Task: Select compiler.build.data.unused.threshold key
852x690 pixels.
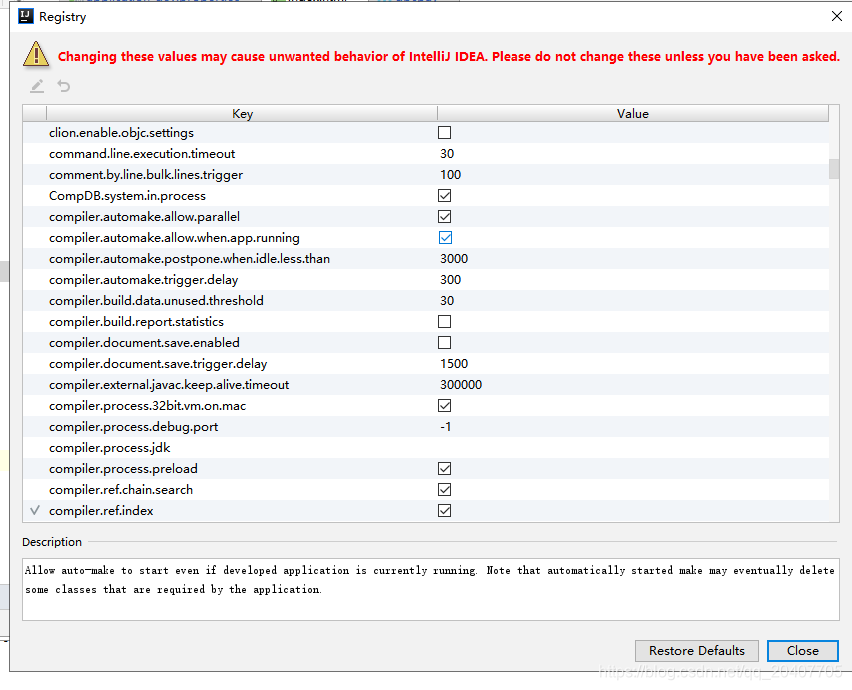Action: 156,300
